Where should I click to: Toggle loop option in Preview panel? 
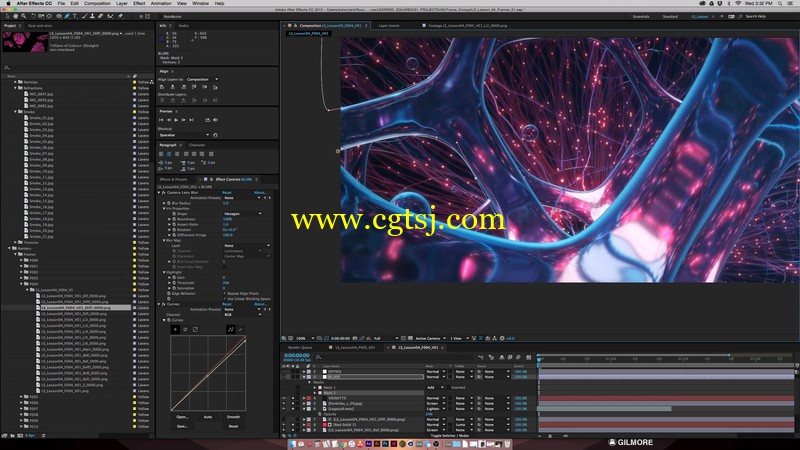[208, 120]
